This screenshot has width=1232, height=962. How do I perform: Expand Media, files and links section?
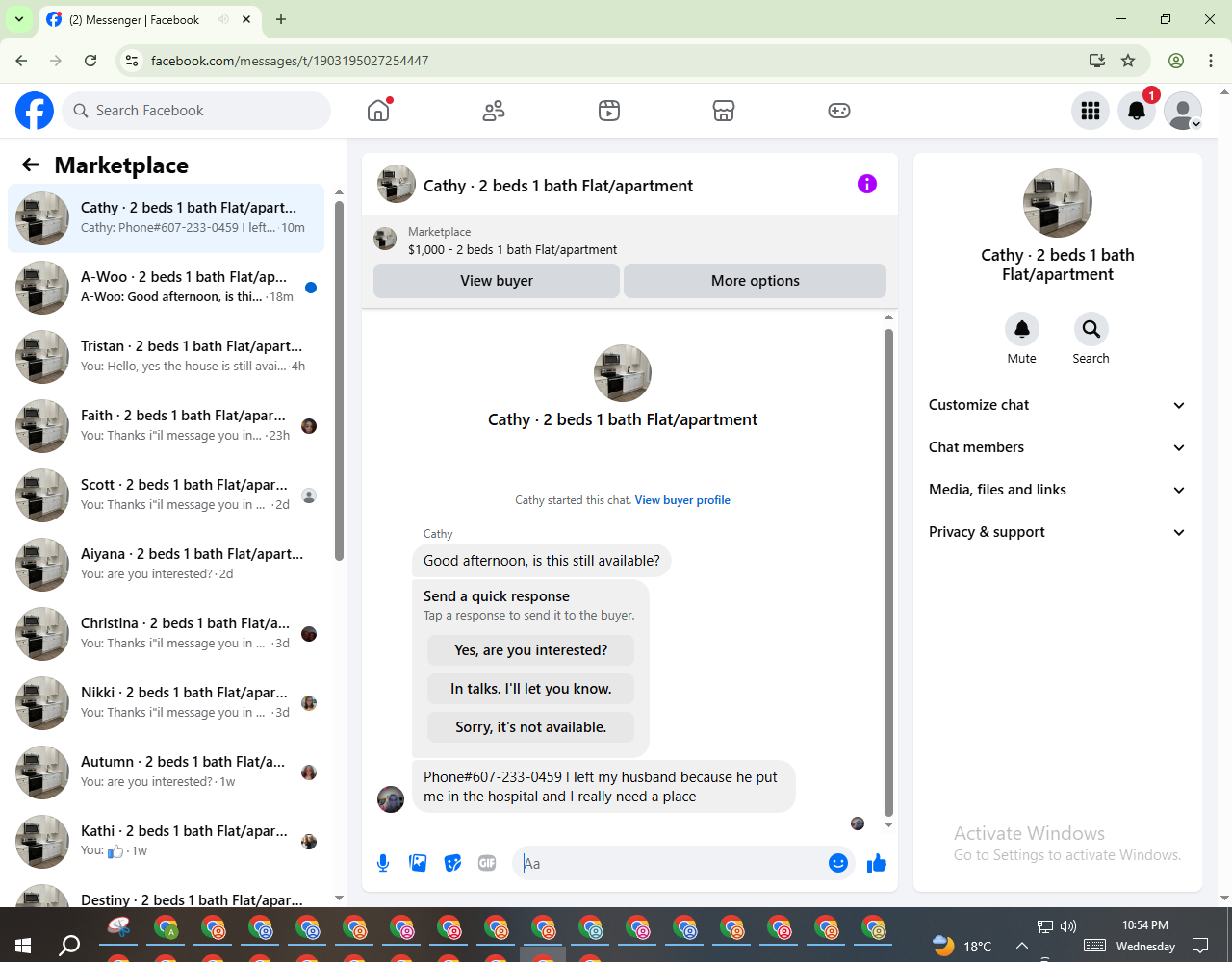(1057, 490)
